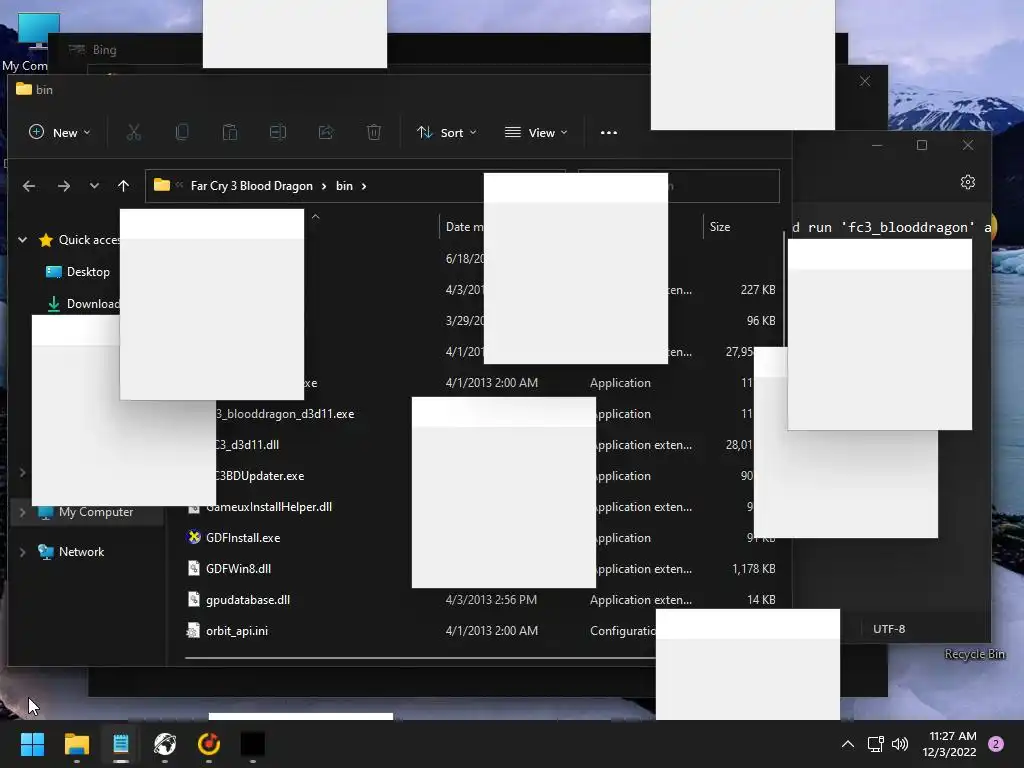Click the GDFInstall.exe file icon
1024x768 pixels.
pyautogui.click(x=194, y=537)
